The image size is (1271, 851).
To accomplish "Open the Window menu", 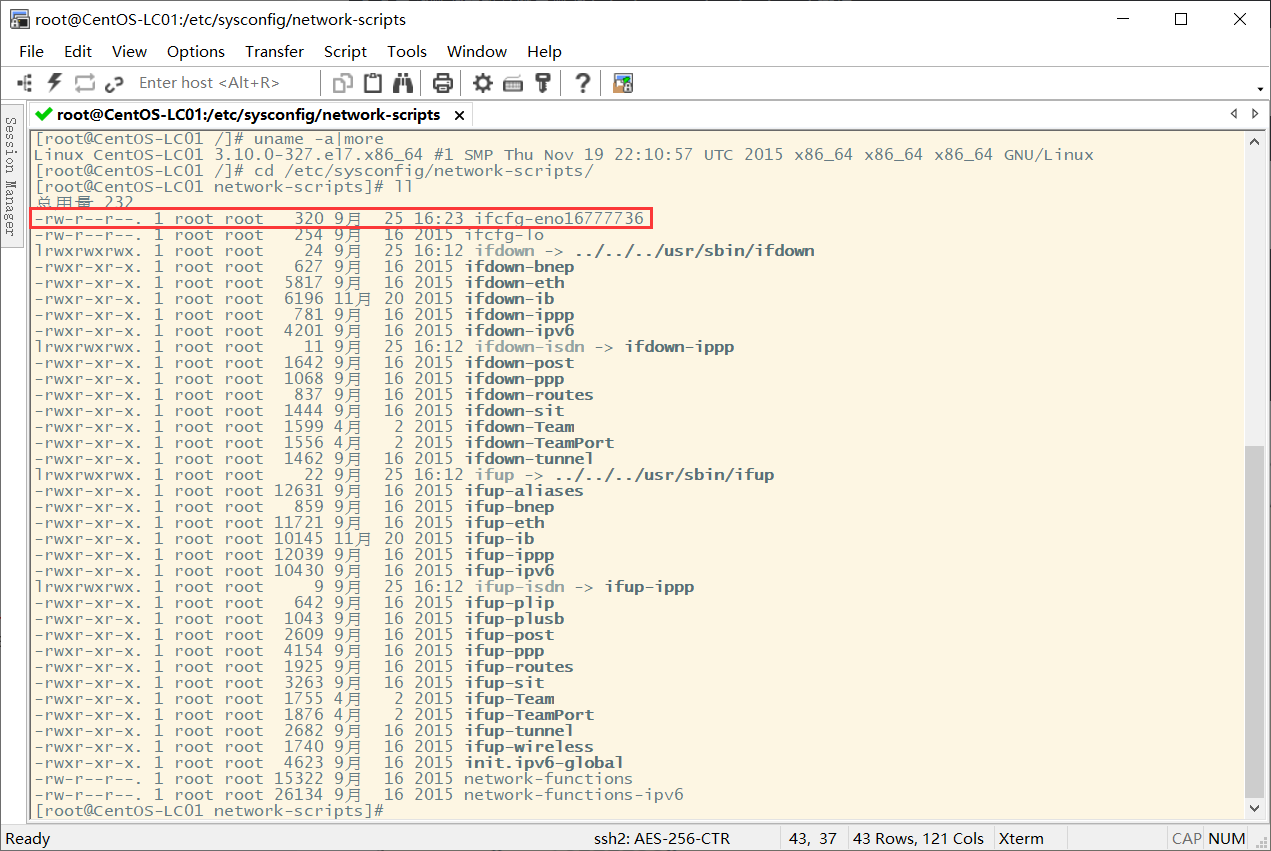I will point(477,51).
